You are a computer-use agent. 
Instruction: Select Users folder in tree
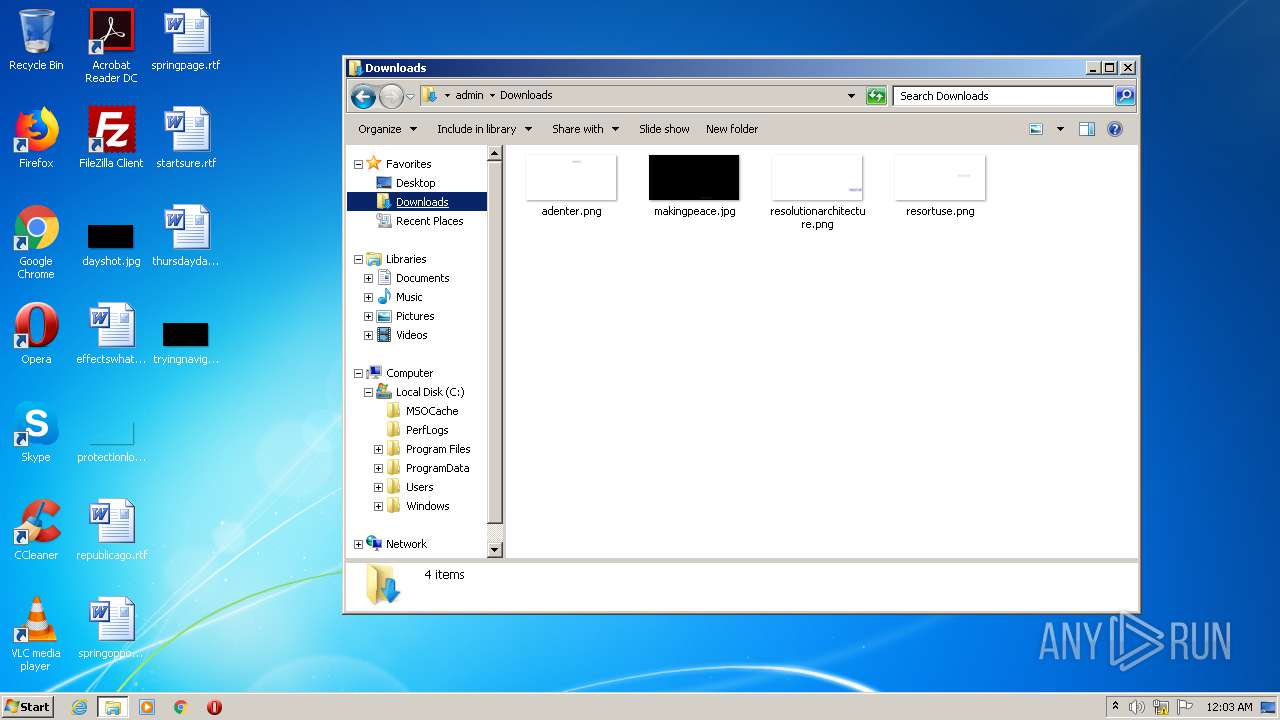point(419,487)
